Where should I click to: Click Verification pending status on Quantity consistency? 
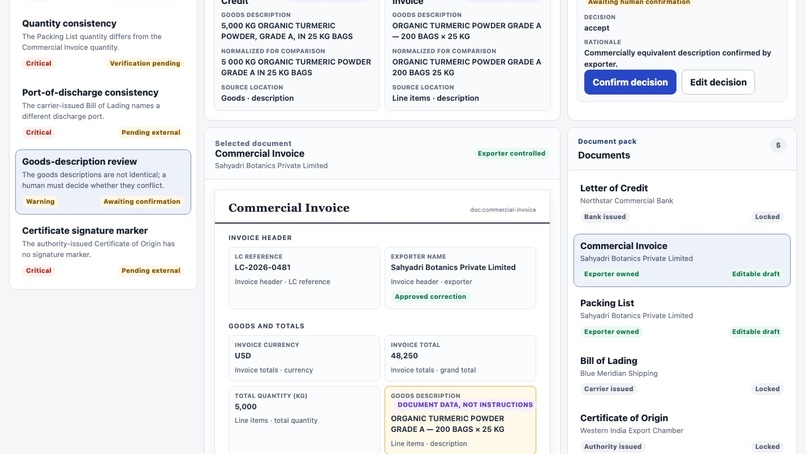tap(145, 63)
